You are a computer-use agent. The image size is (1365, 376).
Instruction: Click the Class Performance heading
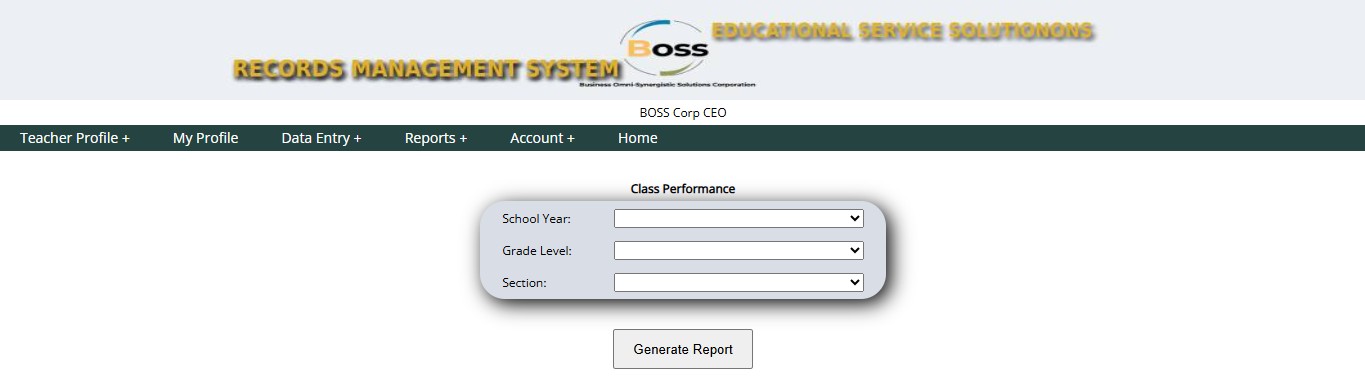coord(683,189)
